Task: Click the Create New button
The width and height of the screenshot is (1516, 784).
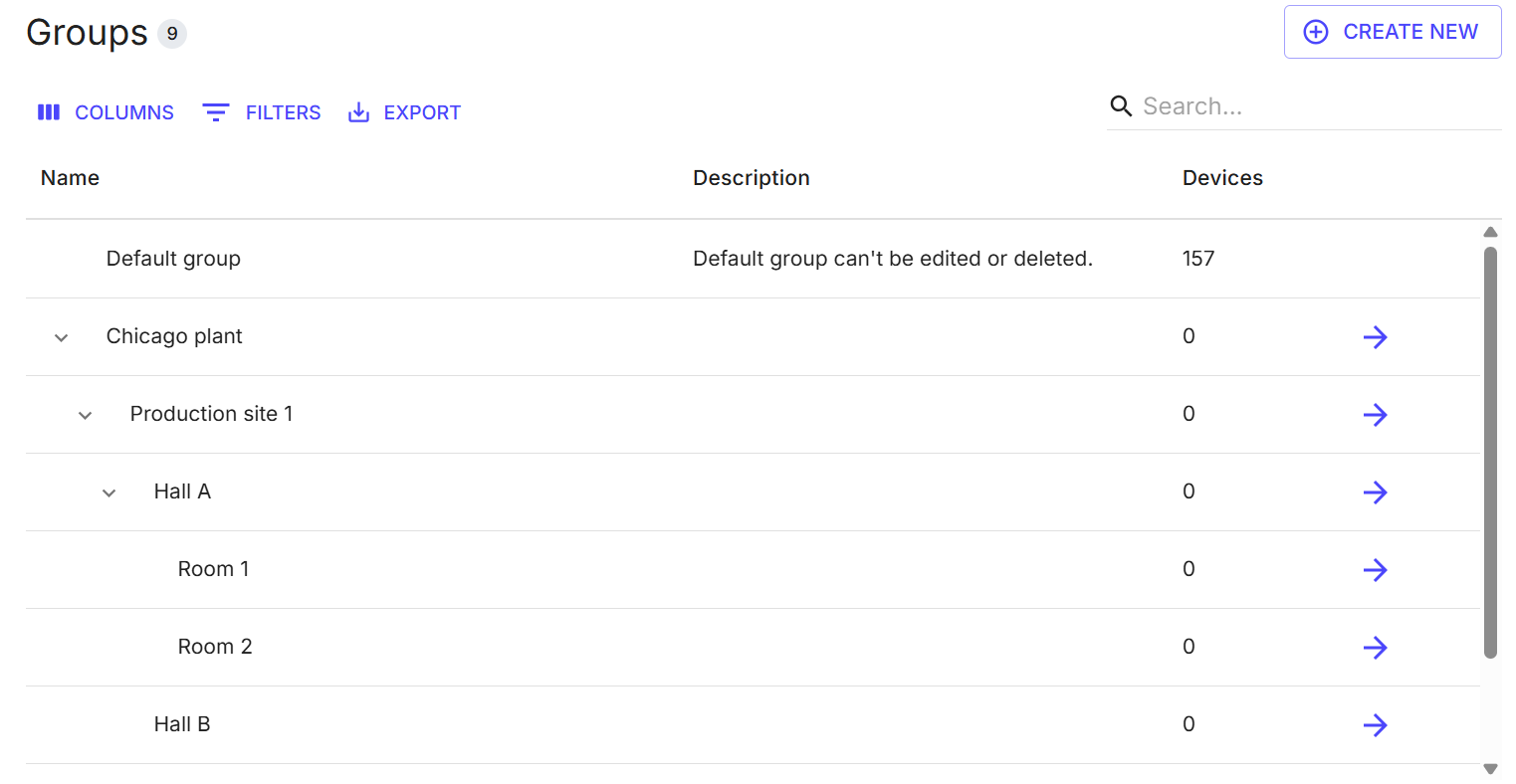Action: (1392, 32)
